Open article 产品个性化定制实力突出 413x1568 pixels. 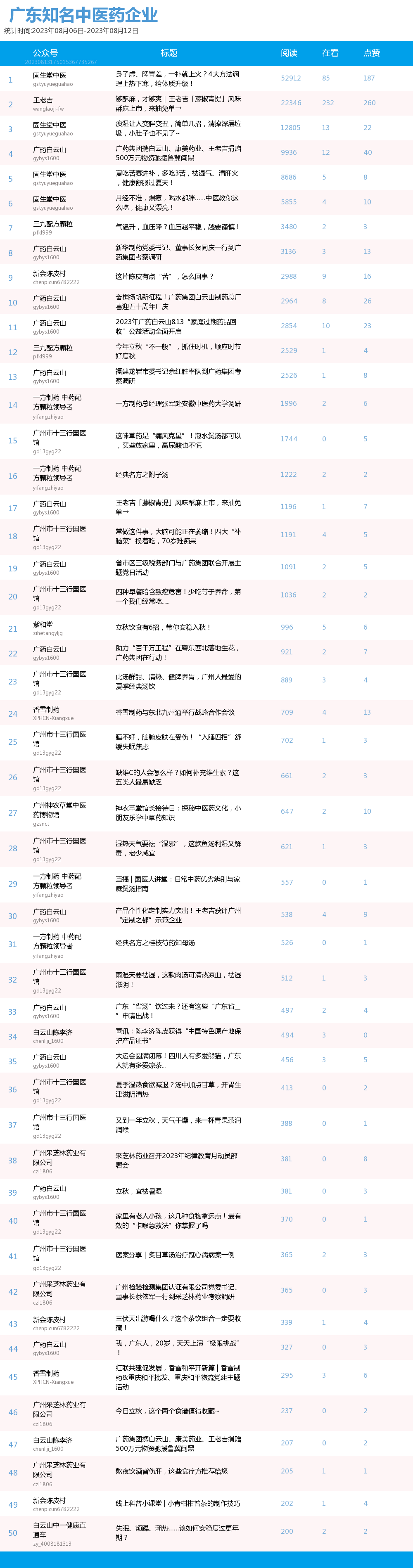coord(178,915)
